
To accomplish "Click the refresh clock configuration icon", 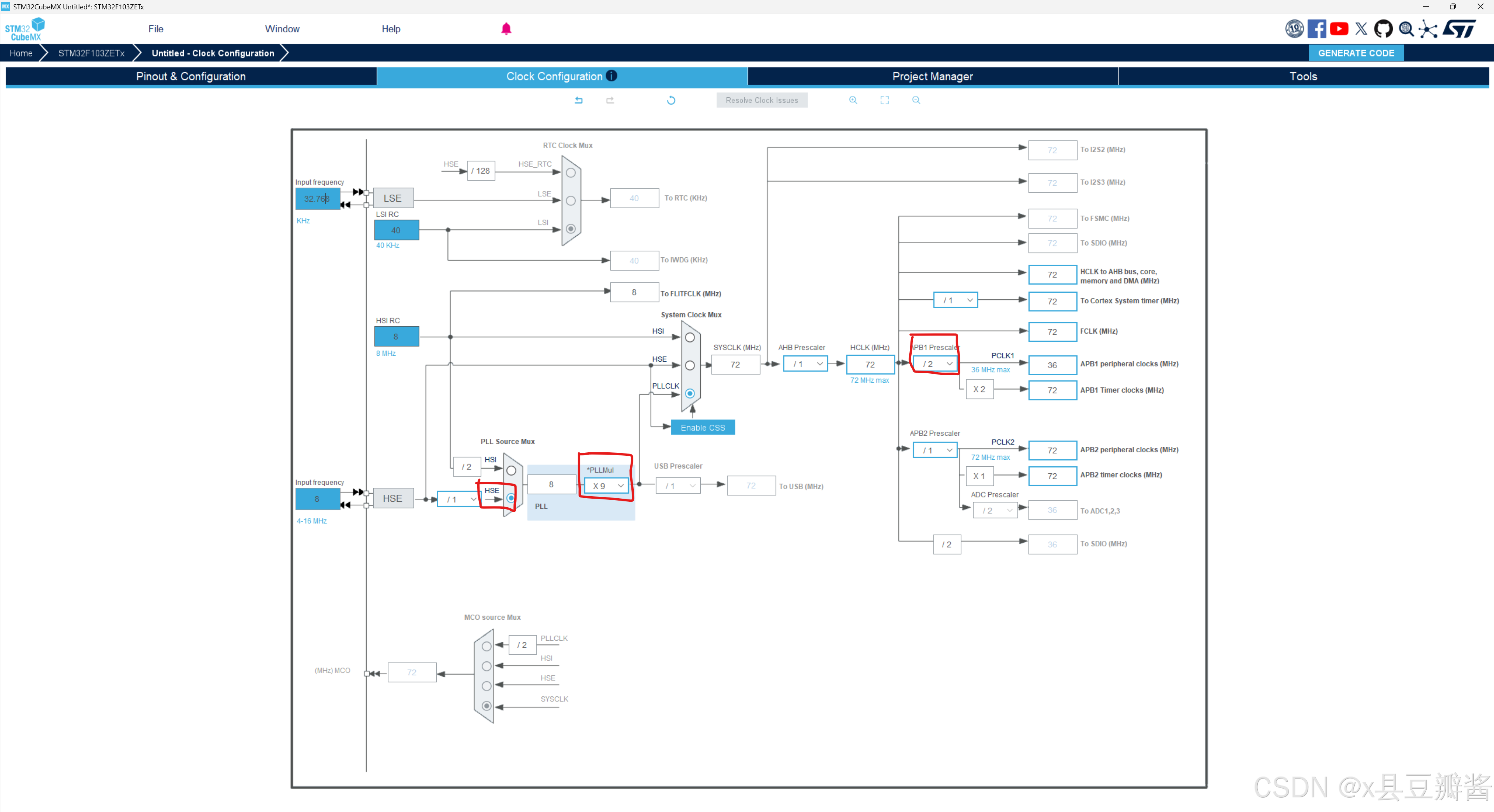I will click(670, 100).
